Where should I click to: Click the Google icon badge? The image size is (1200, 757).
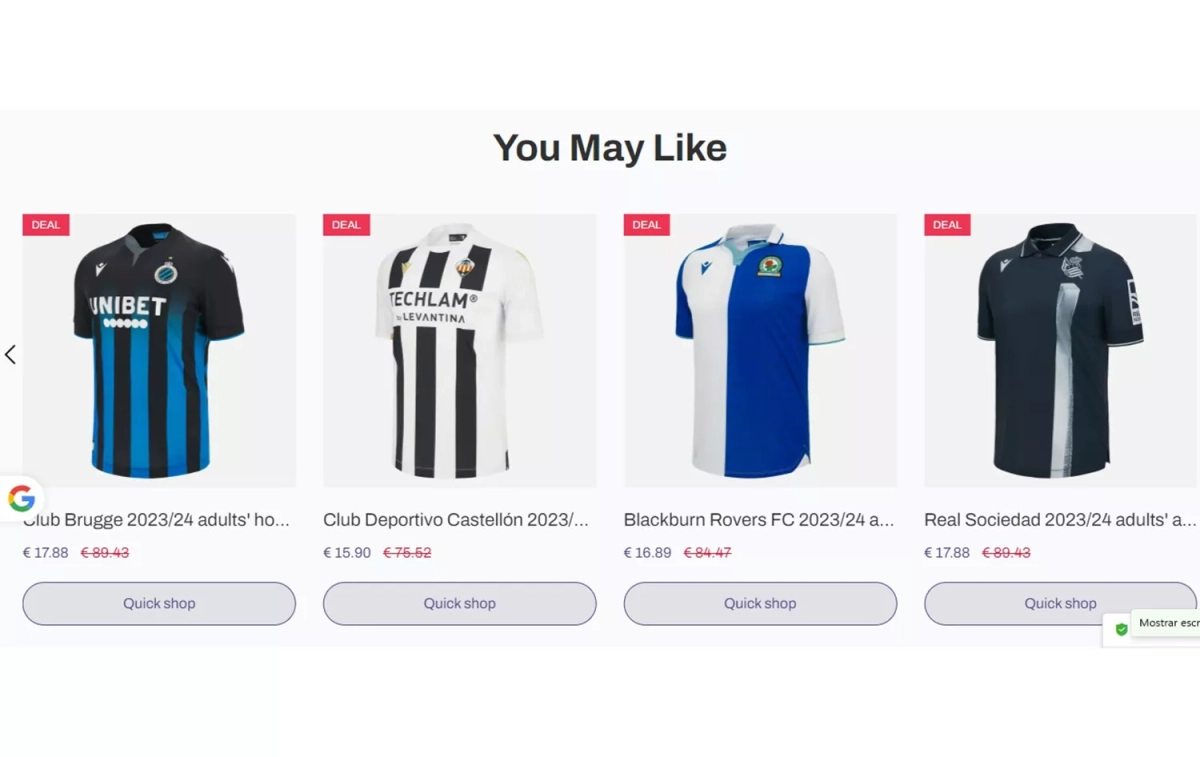click(x=21, y=498)
